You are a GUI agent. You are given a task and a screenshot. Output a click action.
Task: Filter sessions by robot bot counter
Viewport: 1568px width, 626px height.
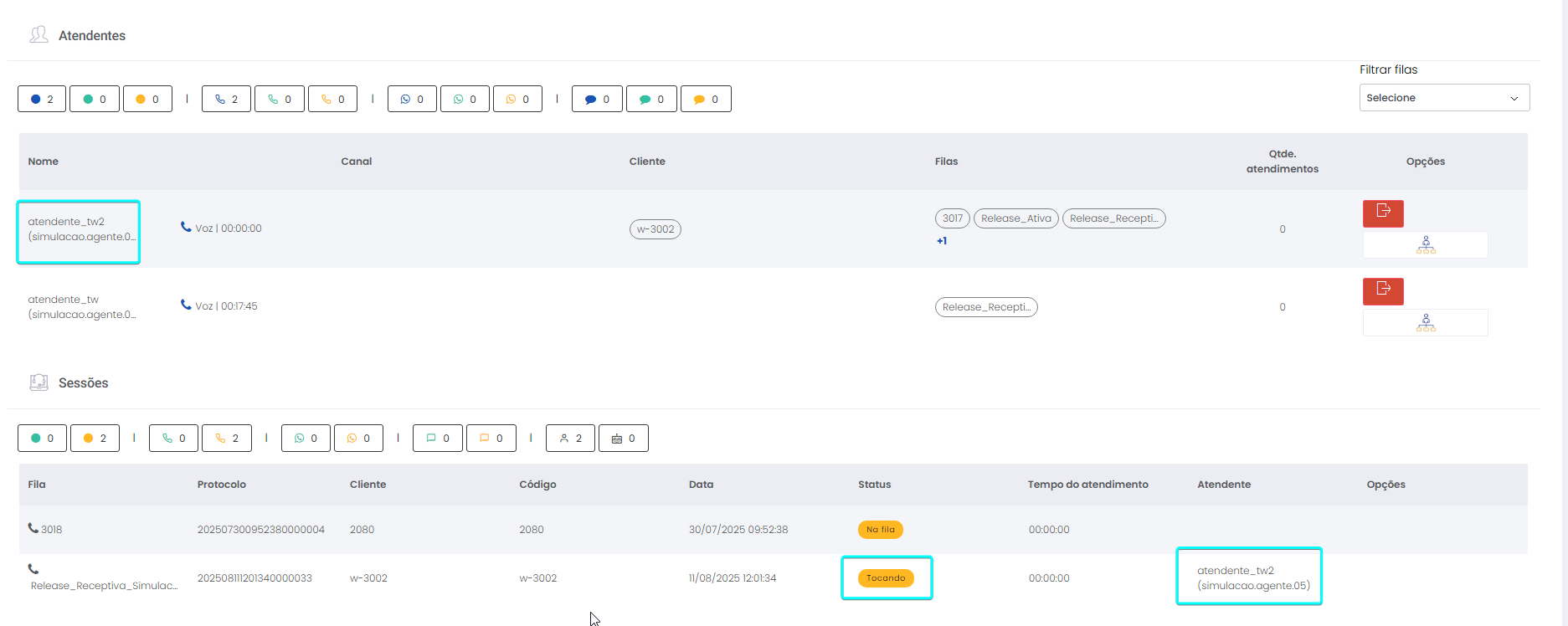pos(624,439)
